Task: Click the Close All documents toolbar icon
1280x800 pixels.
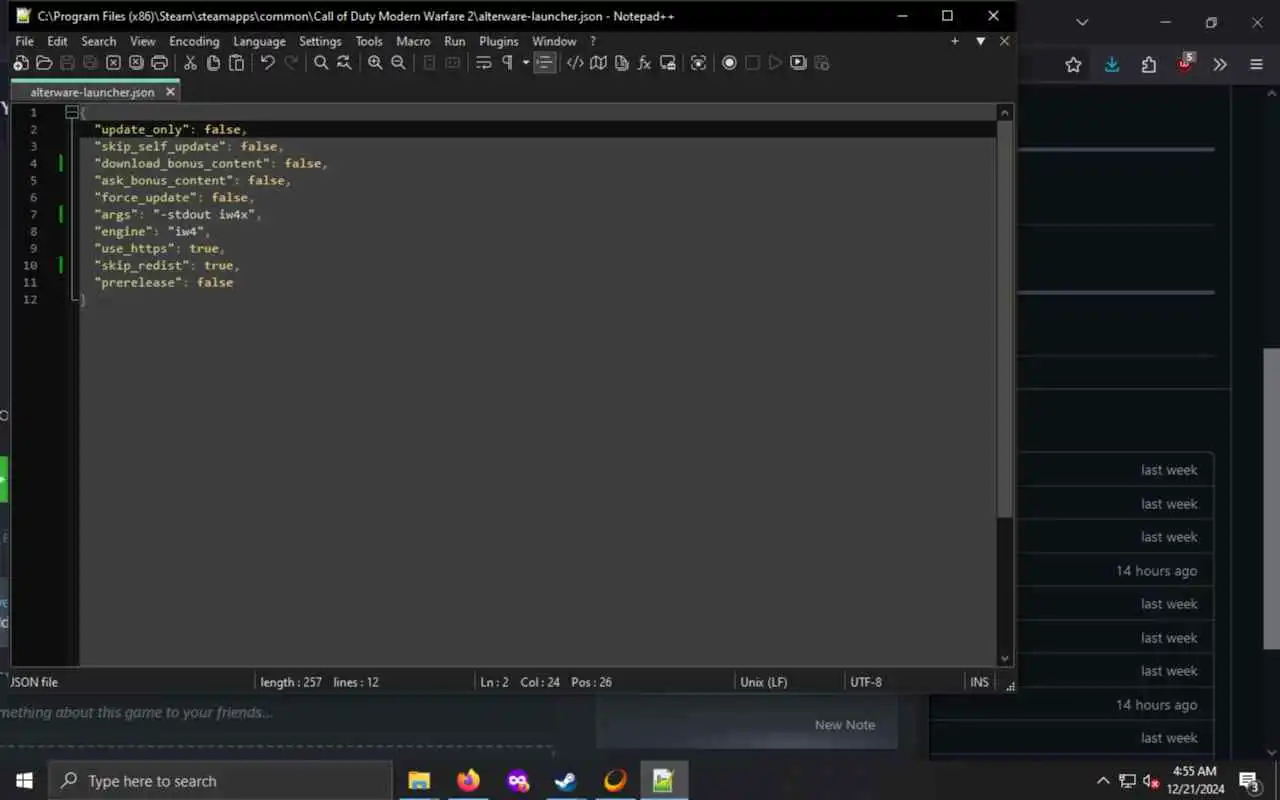Action: (136, 63)
